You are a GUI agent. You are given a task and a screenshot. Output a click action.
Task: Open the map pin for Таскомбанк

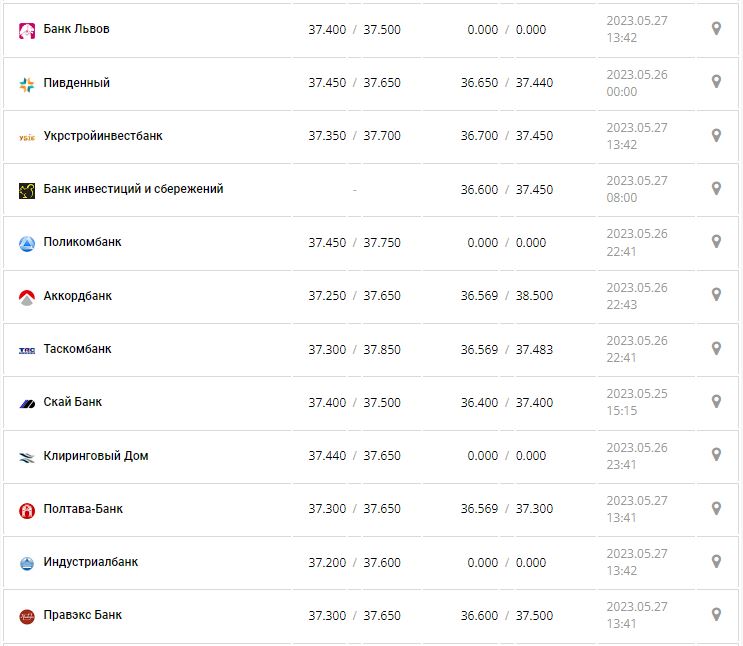[x=716, y=348]
